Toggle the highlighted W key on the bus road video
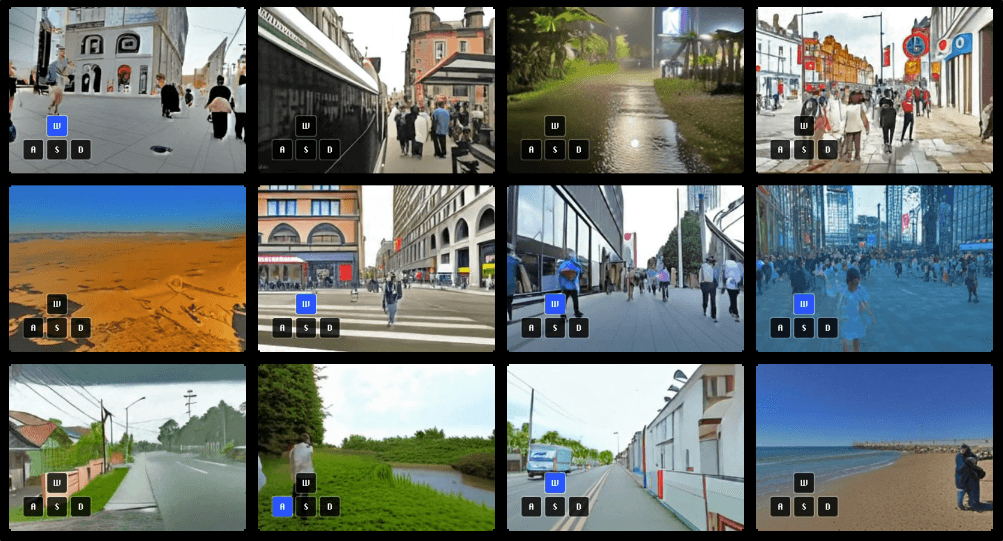This screenshot has width=1003, height=541. [x=555, y=483]
